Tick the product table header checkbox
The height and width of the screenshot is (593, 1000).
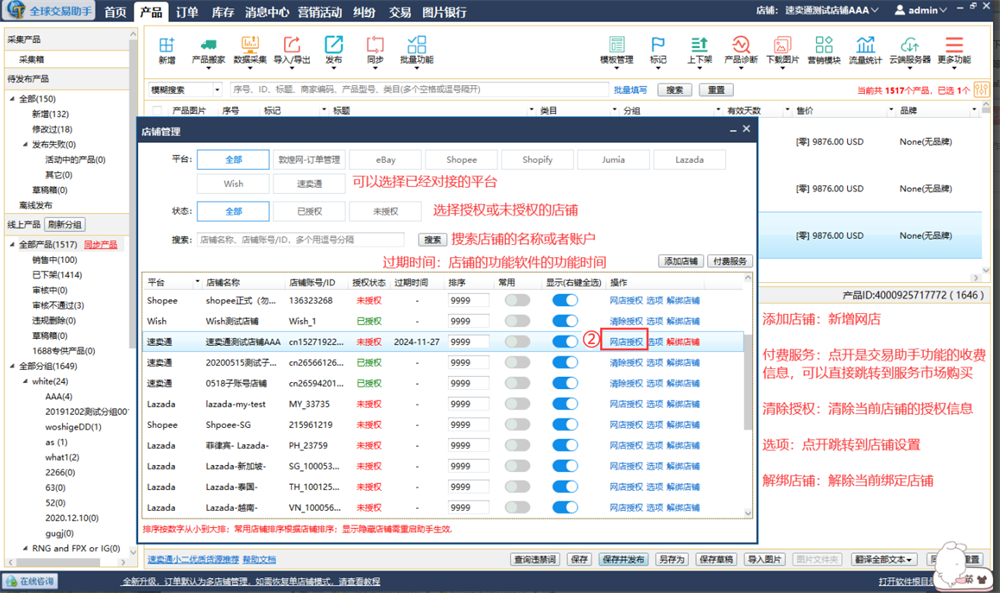[x=158, y=110]
